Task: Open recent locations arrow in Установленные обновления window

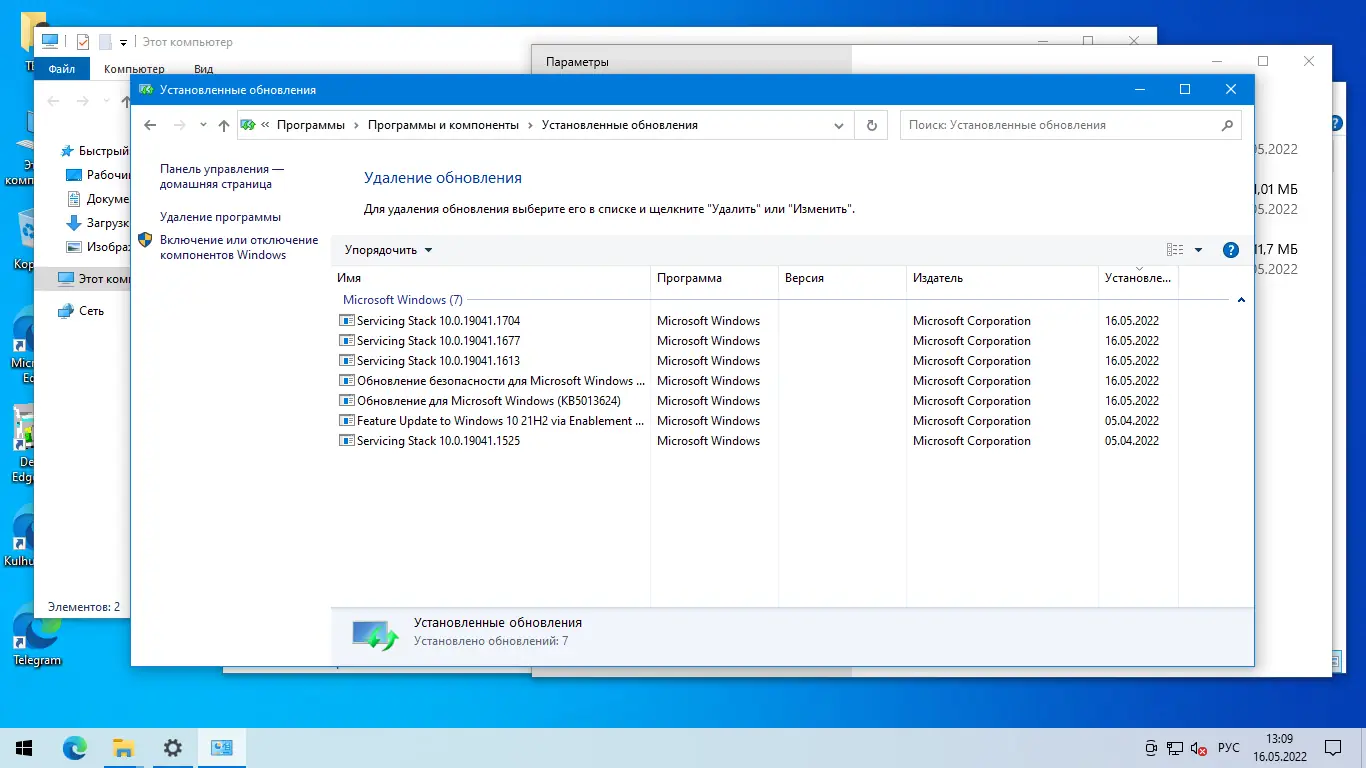Action: (203, 125)
